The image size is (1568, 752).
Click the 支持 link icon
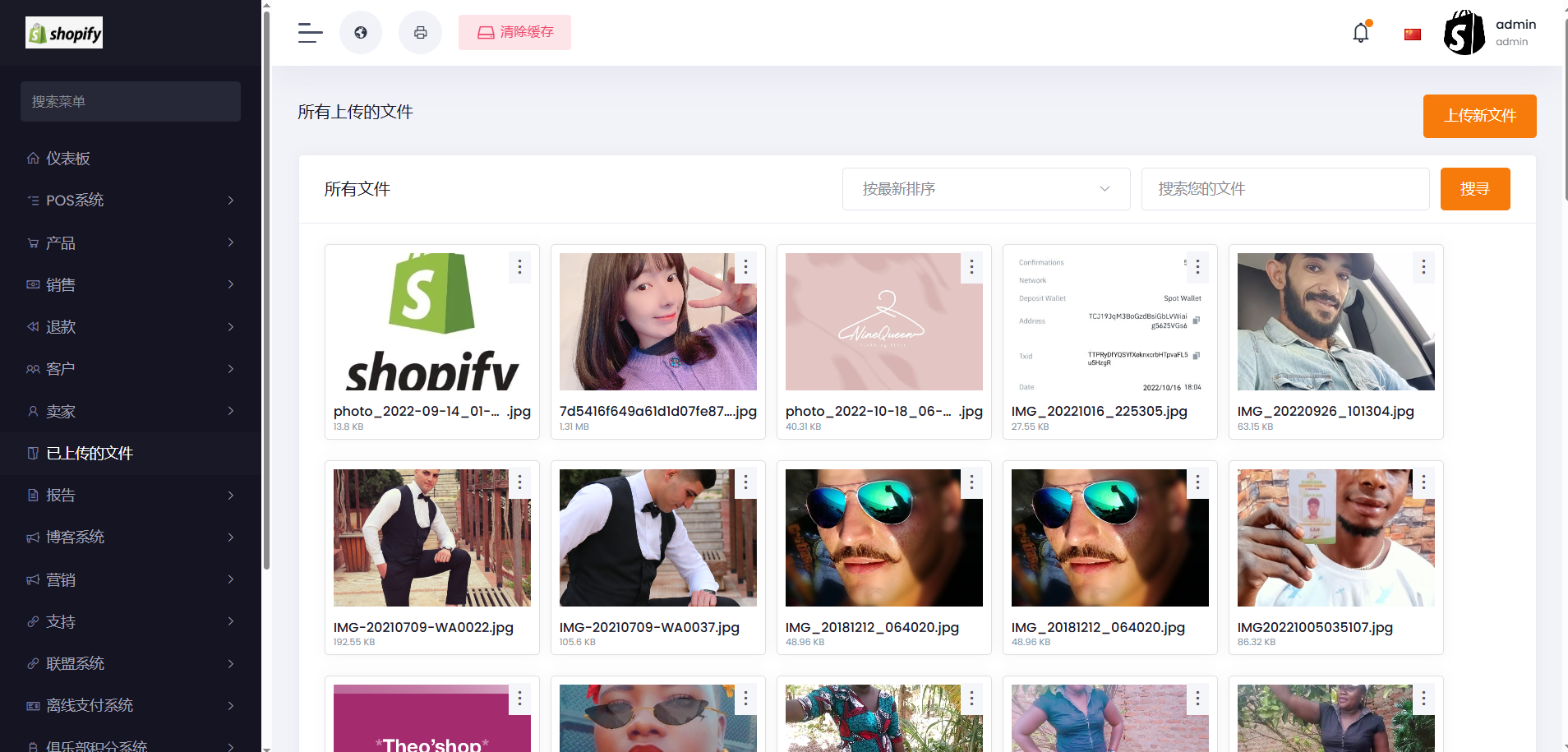click(x=33, y=622)
